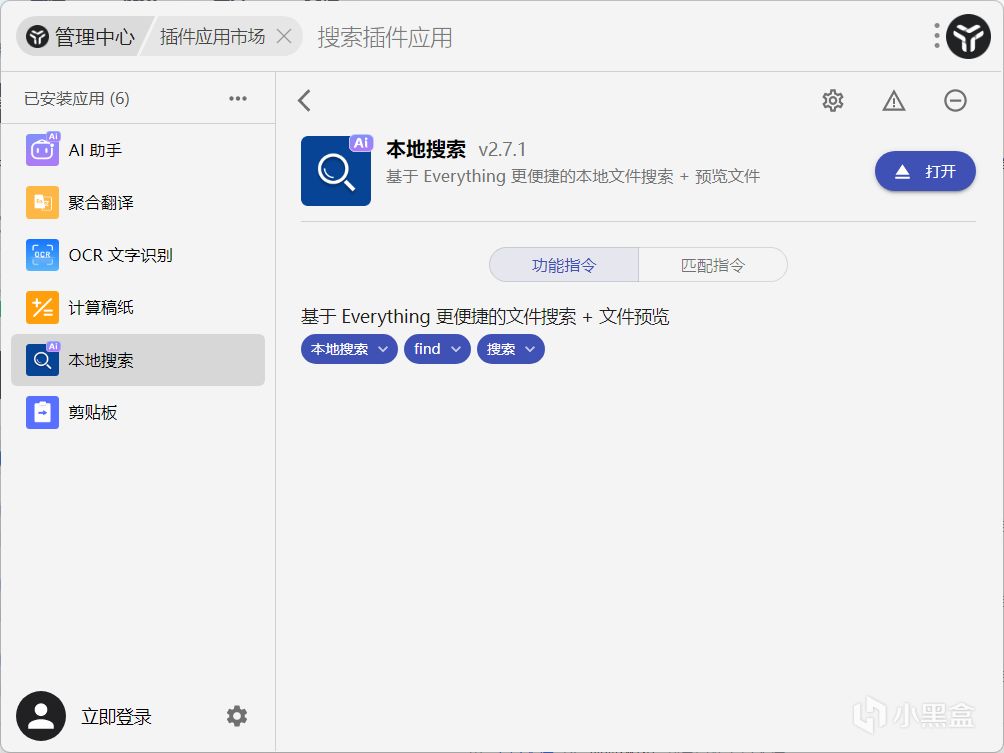The image size is (1004, 753).
Task: Select the 计算稿纸 calculator icon
Action: tap(42, 307)
